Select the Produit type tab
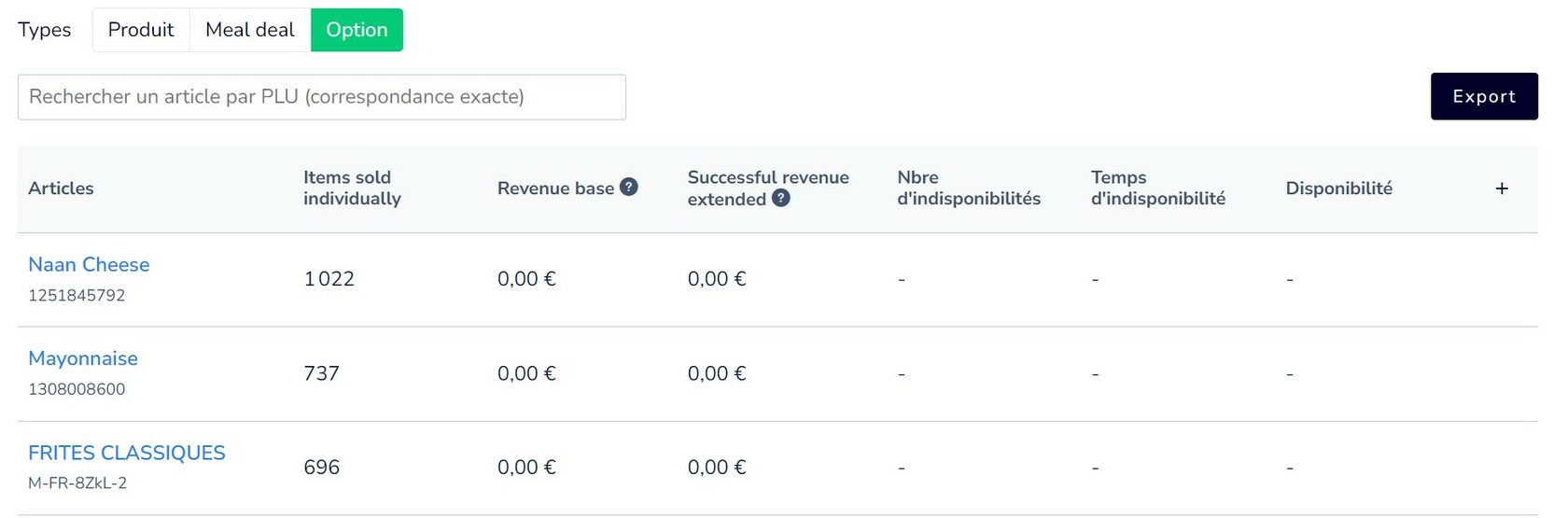Image resolution: width=1568 pixels, height=518 pixels. click(141, 30)
